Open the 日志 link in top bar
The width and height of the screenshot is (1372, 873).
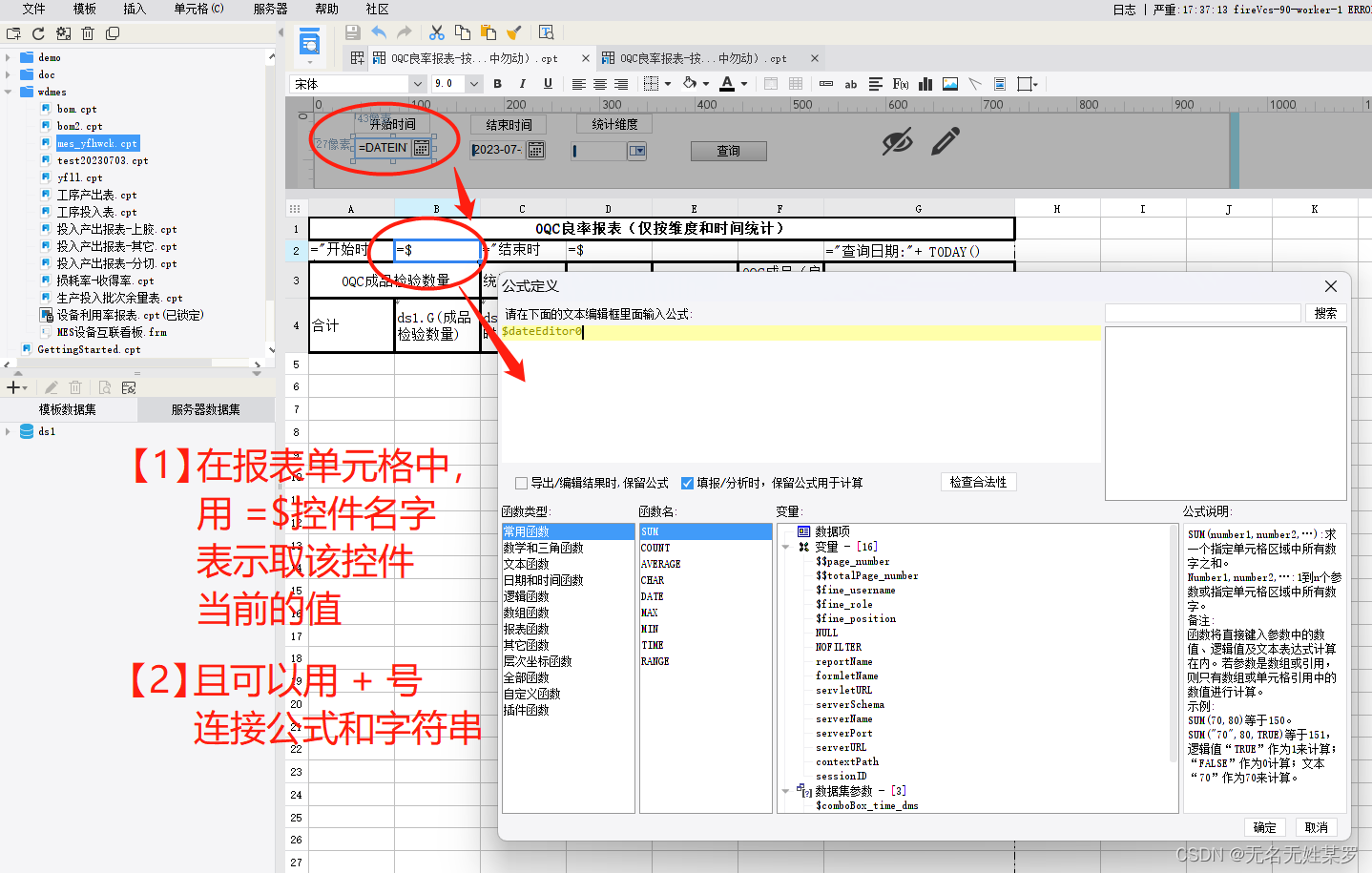1125,10
